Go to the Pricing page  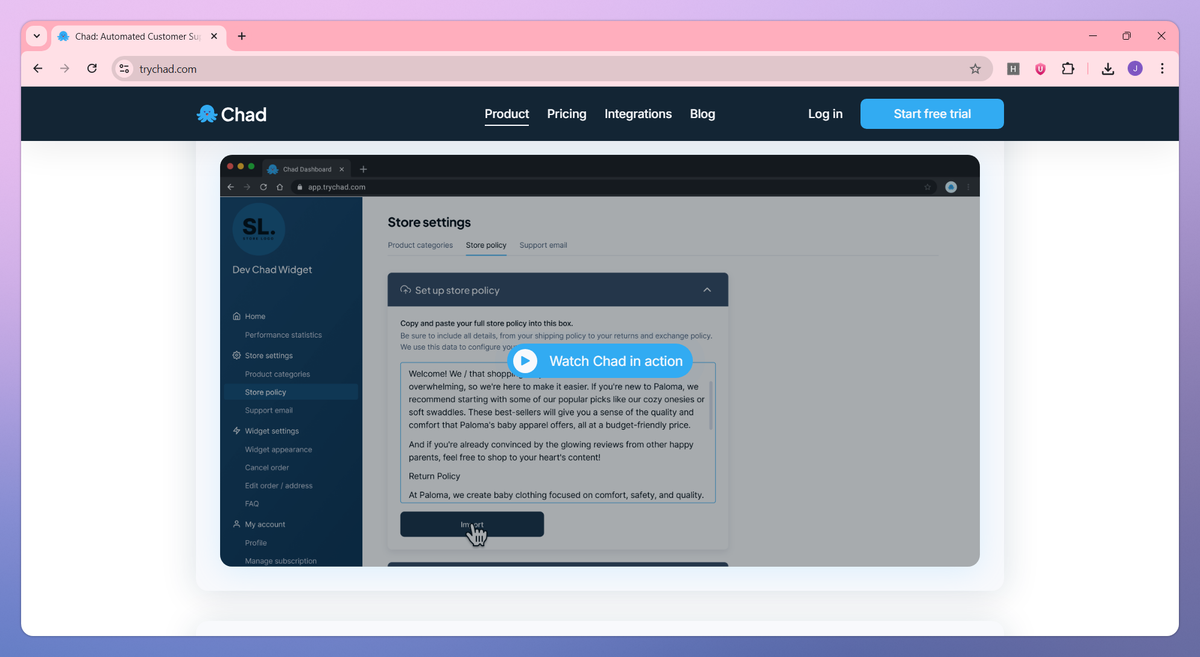point(567,114)
